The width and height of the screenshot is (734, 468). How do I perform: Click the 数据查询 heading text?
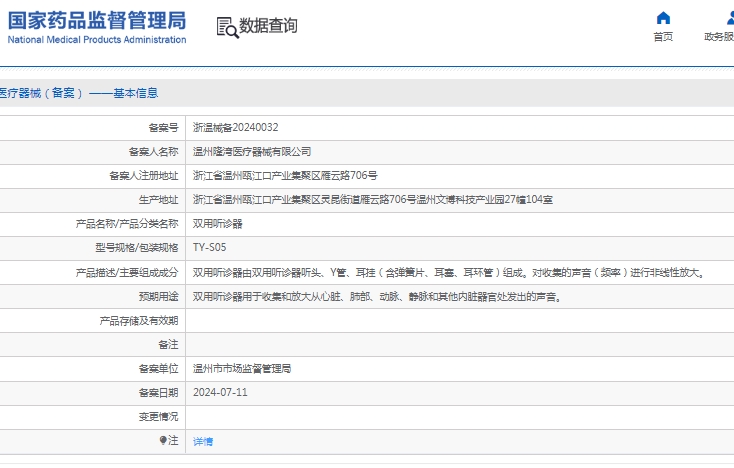(x=268, y=26)
